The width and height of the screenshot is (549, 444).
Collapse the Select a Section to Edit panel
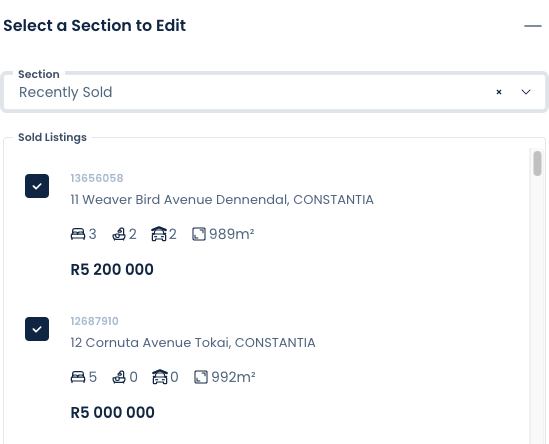[533, 26]
